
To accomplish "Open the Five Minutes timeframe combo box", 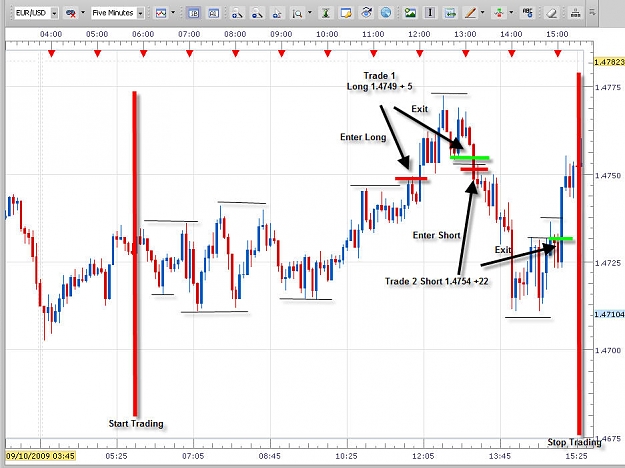I will 117,13.
